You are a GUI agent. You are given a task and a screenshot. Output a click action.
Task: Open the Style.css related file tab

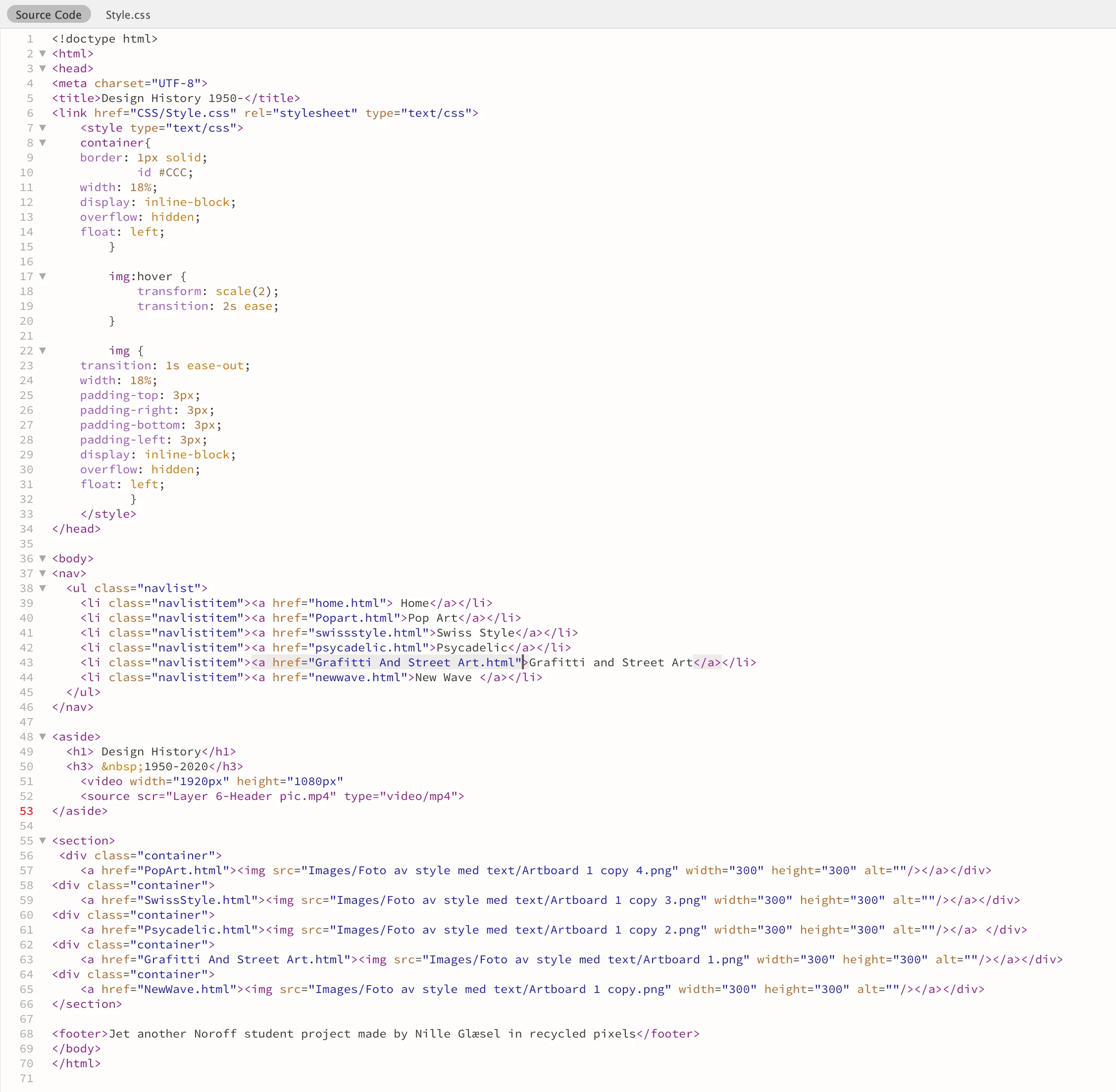coord(127,15)
